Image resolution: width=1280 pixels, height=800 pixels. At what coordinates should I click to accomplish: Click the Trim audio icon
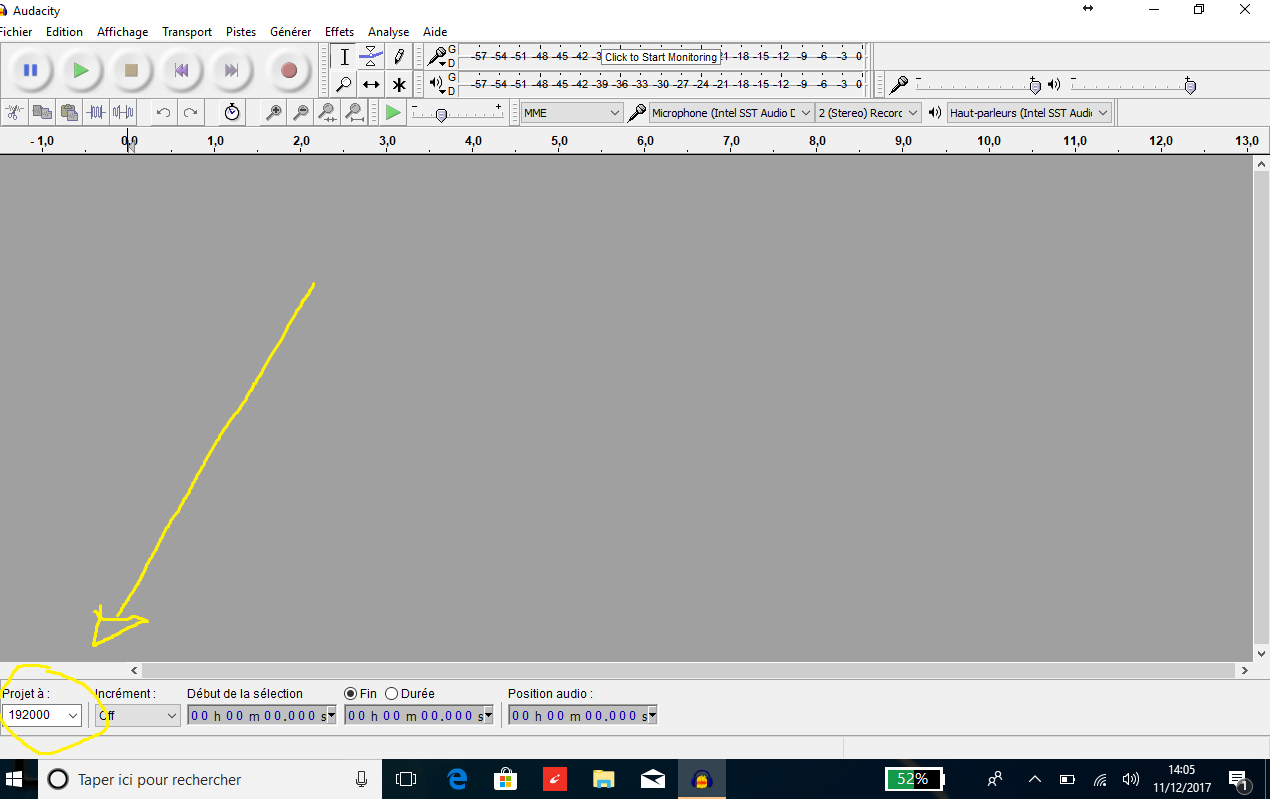click(96, 113)
